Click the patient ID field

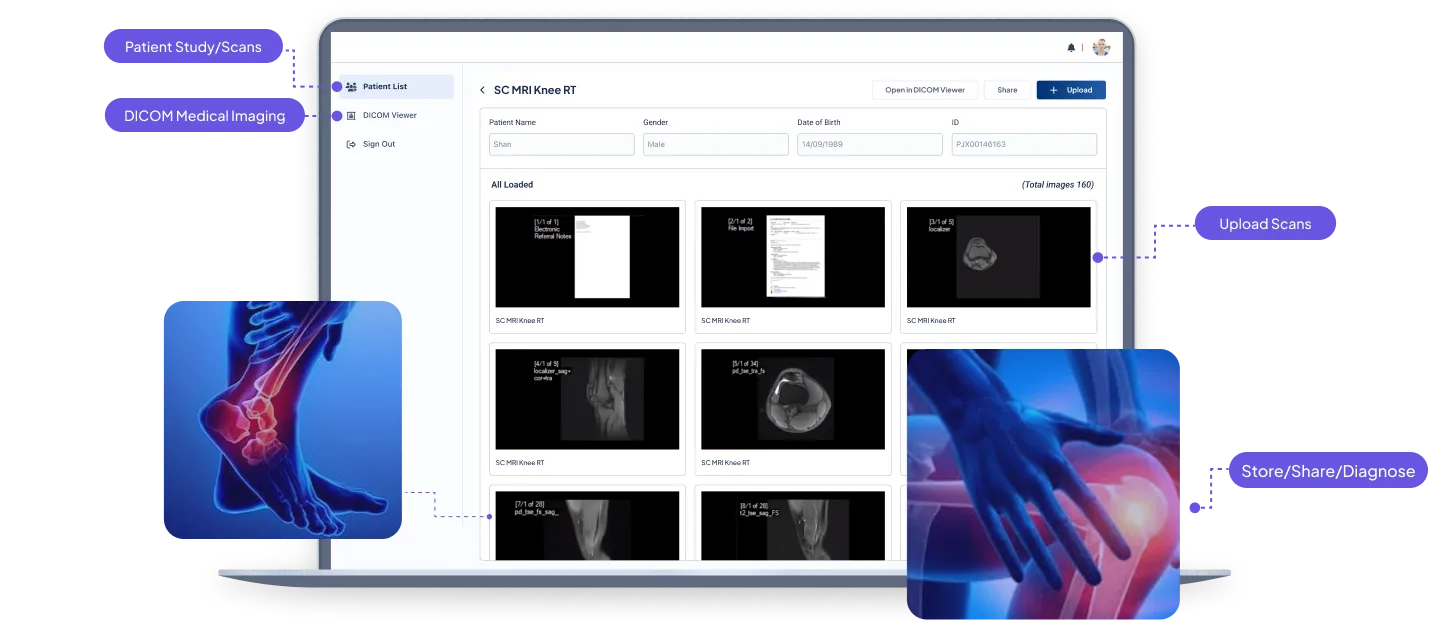tap(1023, 145)
